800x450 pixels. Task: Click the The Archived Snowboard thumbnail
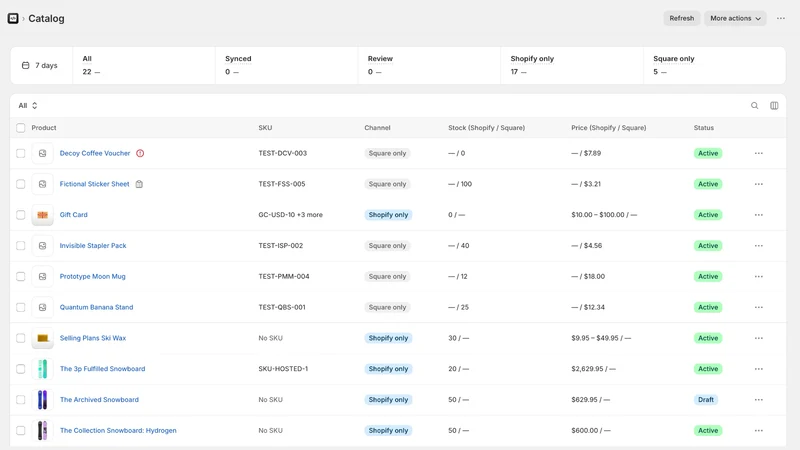coord(42,399)
